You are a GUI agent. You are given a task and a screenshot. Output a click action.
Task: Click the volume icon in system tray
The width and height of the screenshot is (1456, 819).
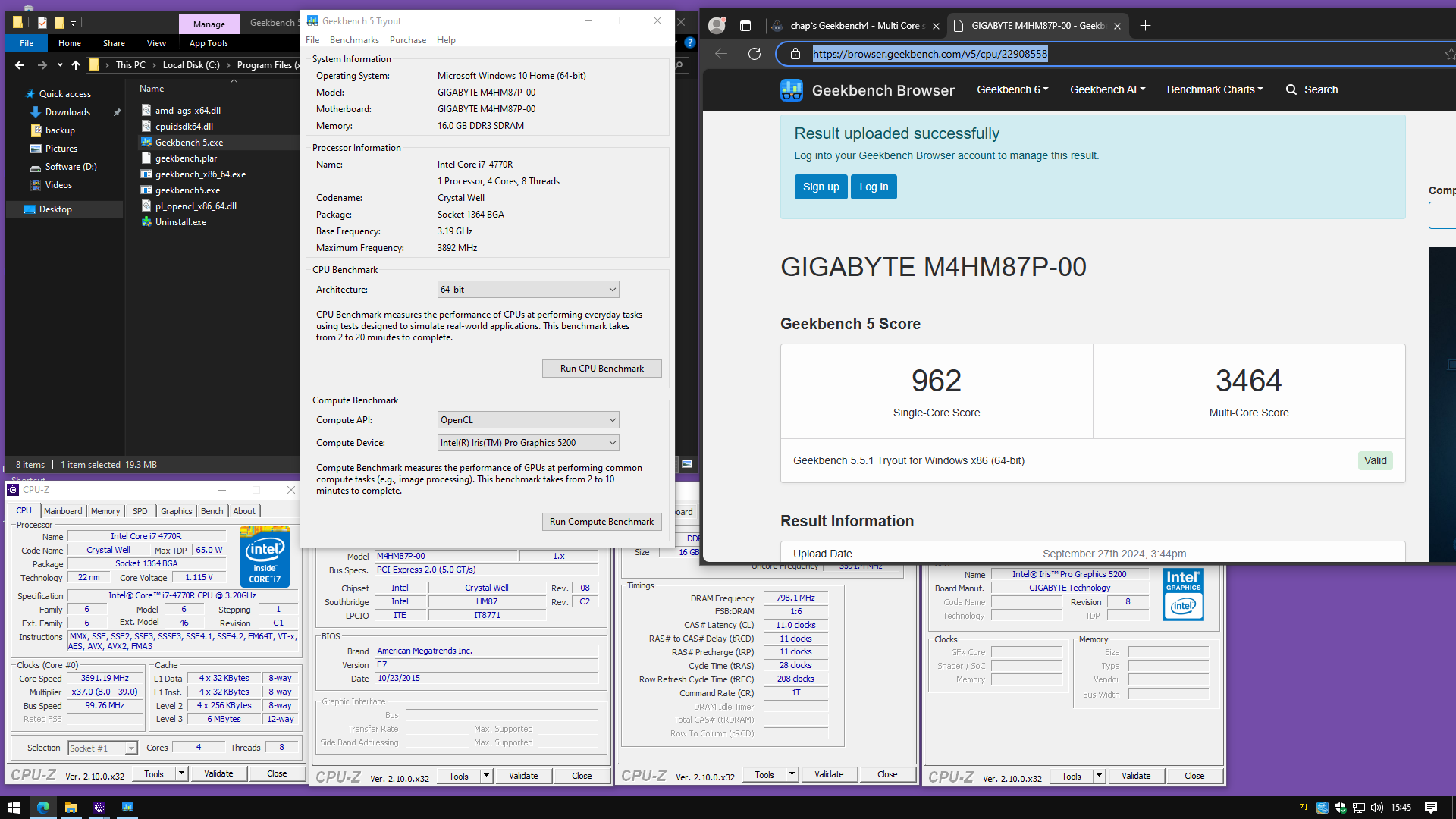pos(1377,808)
